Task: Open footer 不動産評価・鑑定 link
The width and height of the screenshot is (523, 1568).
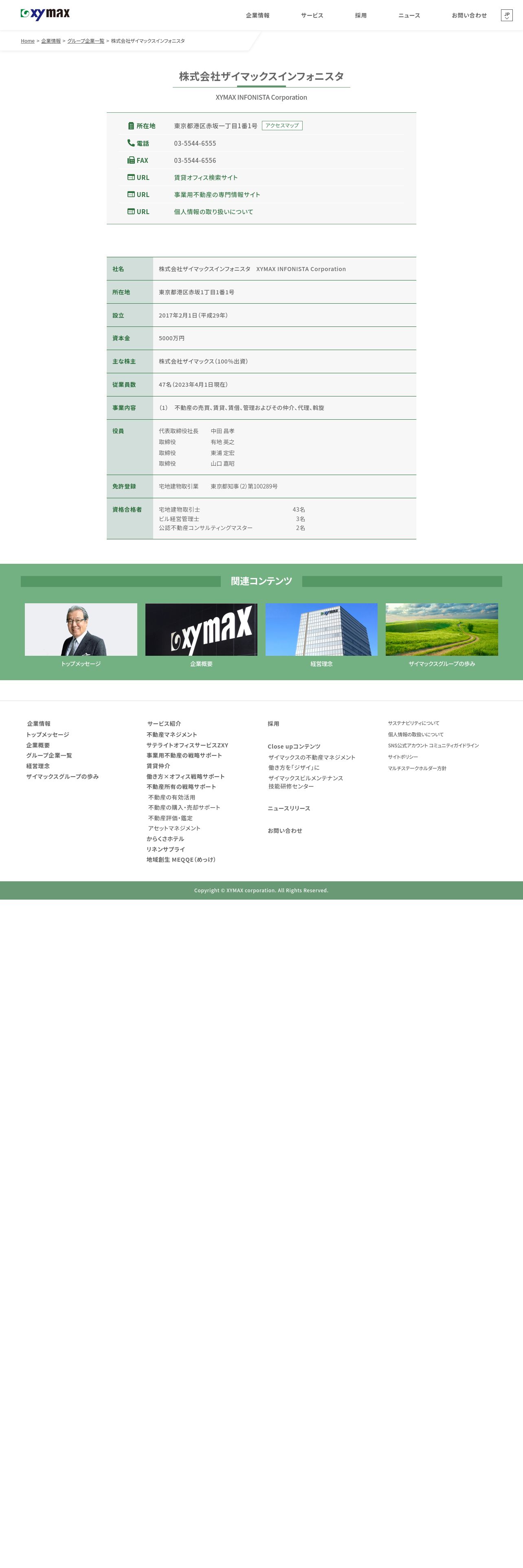Action: pyautogui.click(x=171, y=818)
